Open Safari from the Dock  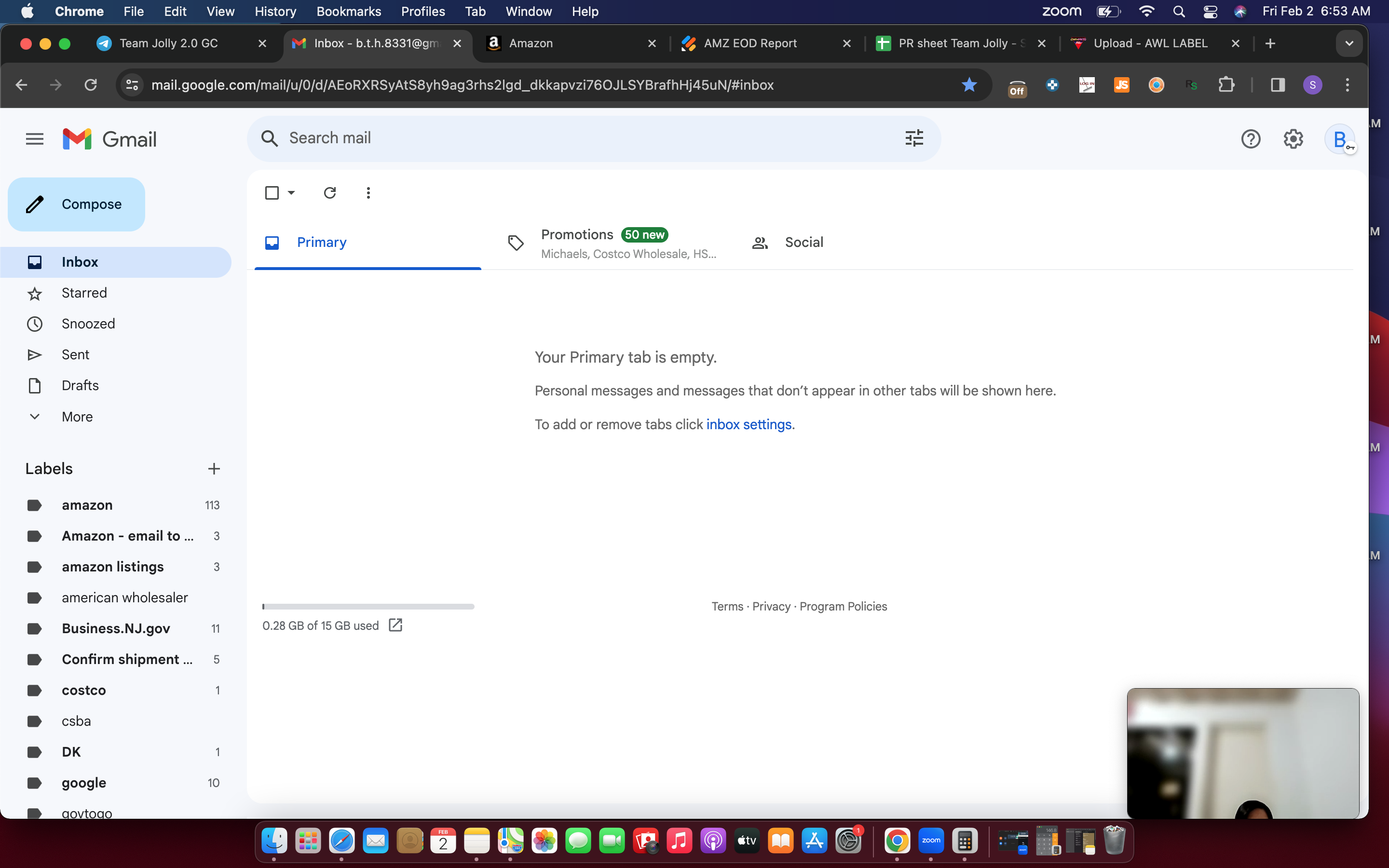coord(342,841)
